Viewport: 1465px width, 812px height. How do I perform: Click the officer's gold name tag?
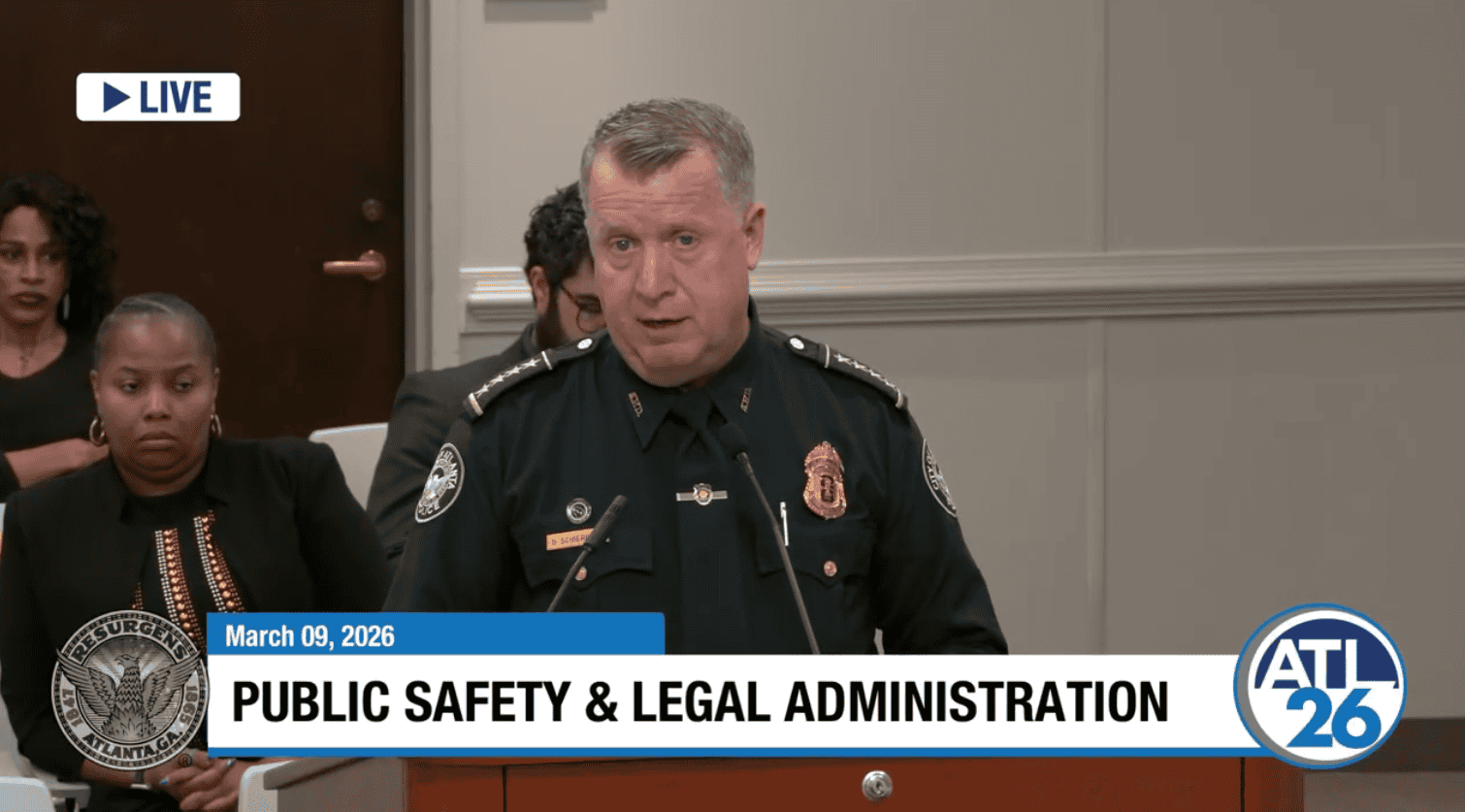point(567,540)
